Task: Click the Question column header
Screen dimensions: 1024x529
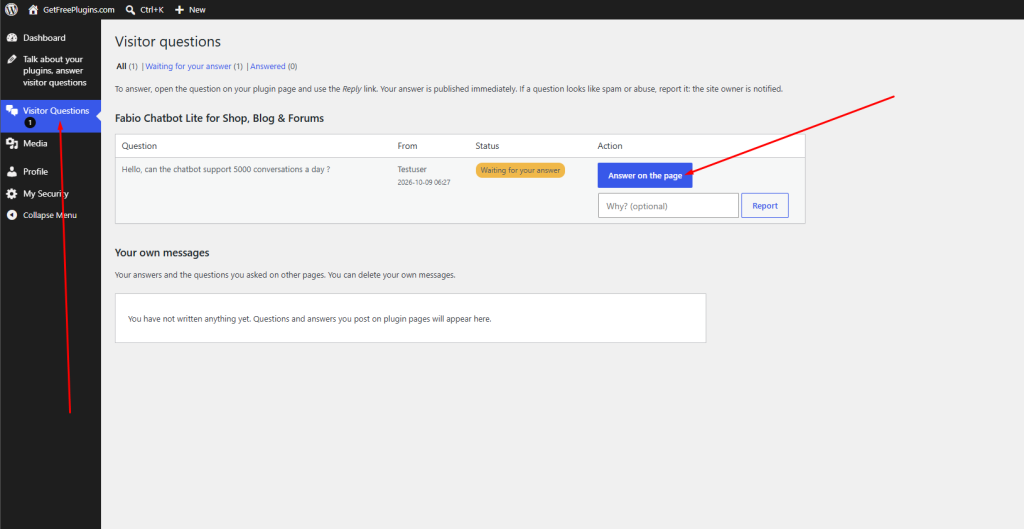Action: (139, 146)
